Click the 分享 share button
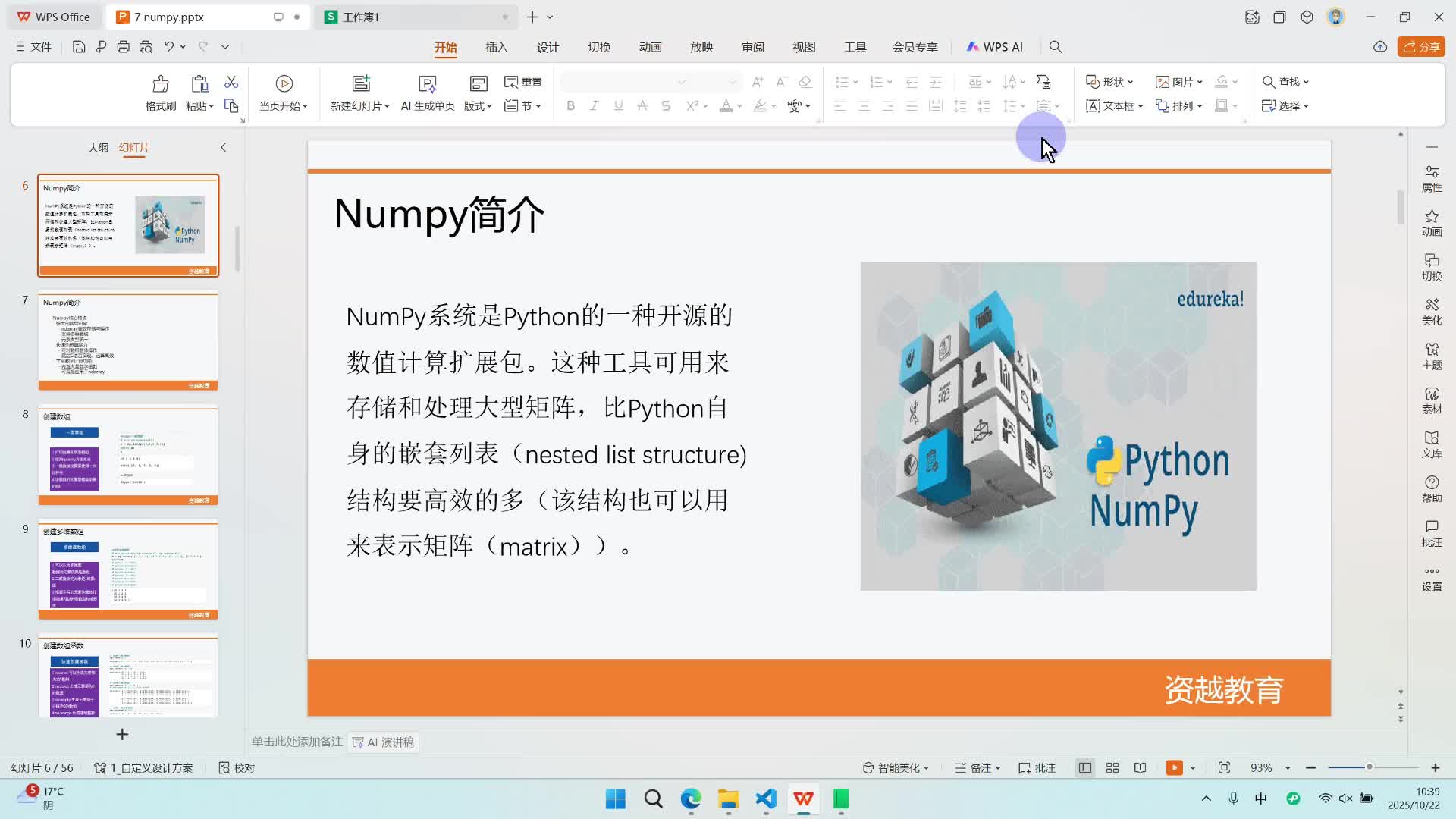 [1422, 47]
